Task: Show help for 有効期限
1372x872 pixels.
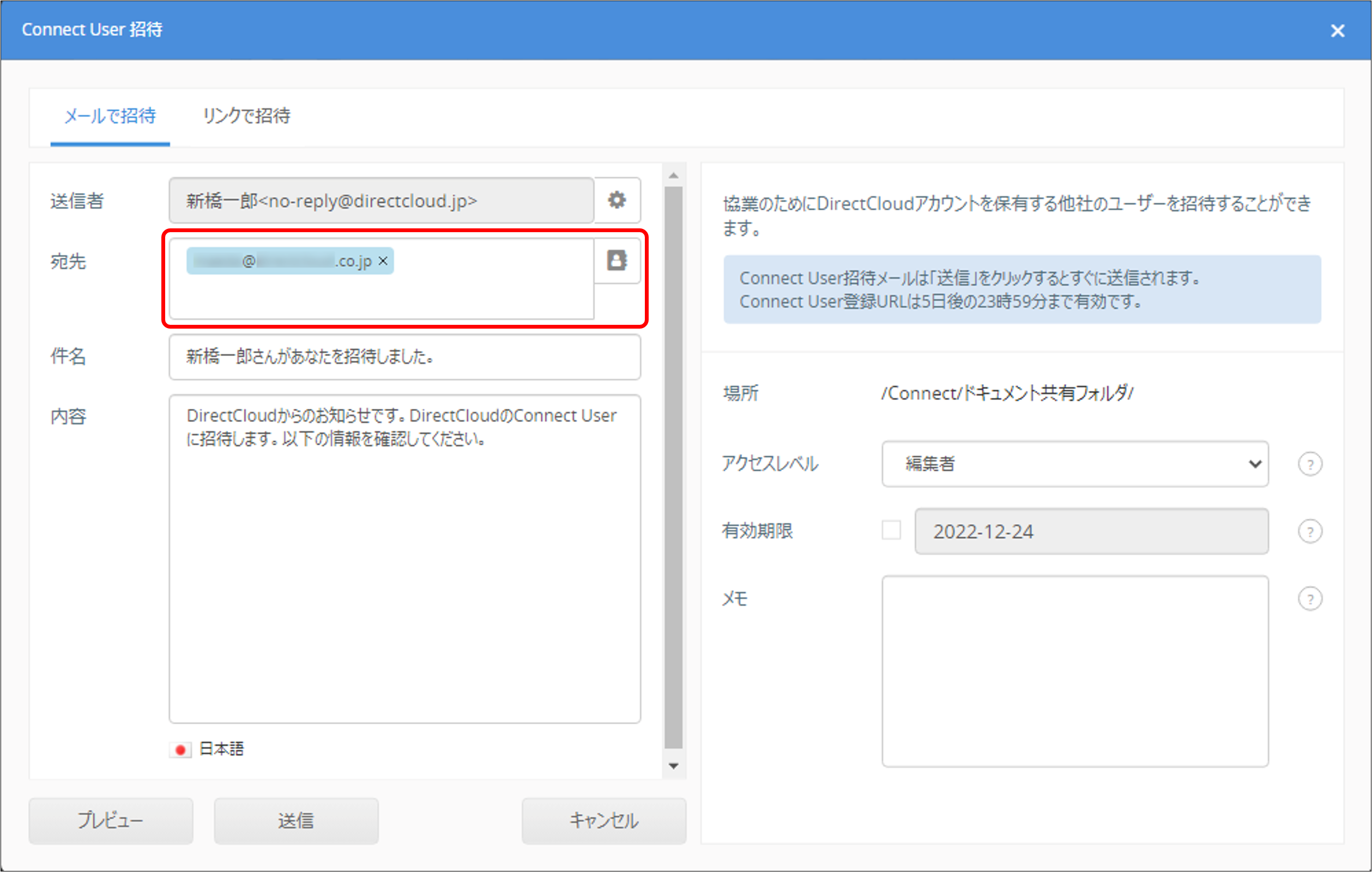Action: [x=1310, y=531]
